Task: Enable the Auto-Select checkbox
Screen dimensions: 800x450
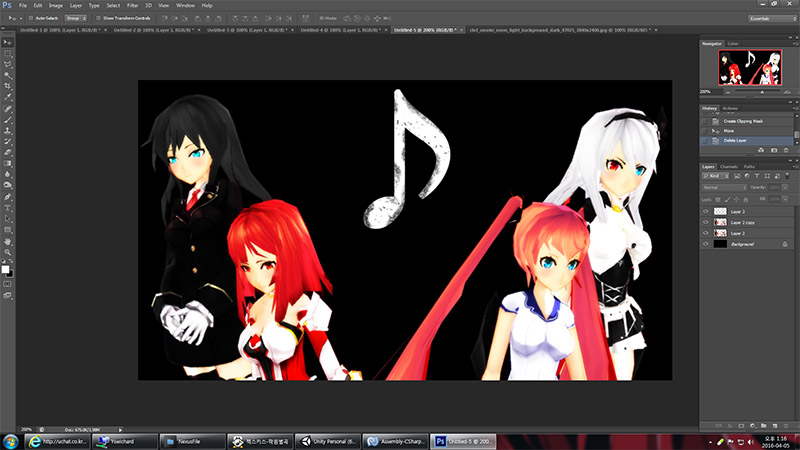Action: [x=31, y=18]
